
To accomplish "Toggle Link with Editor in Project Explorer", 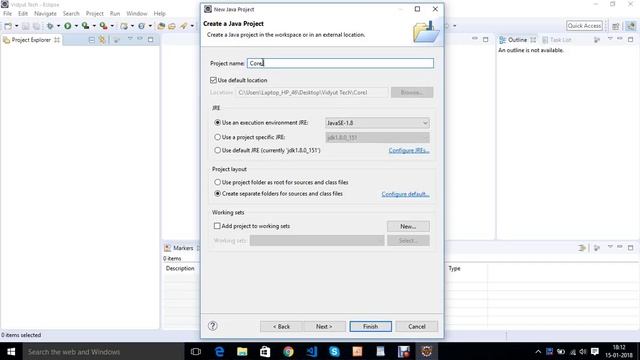I will click(x=102, y=40).
